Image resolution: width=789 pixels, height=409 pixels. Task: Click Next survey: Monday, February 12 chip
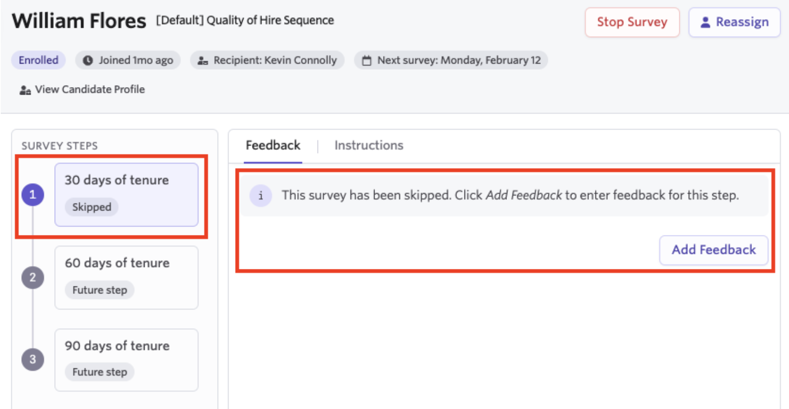(x=451, y=60)
